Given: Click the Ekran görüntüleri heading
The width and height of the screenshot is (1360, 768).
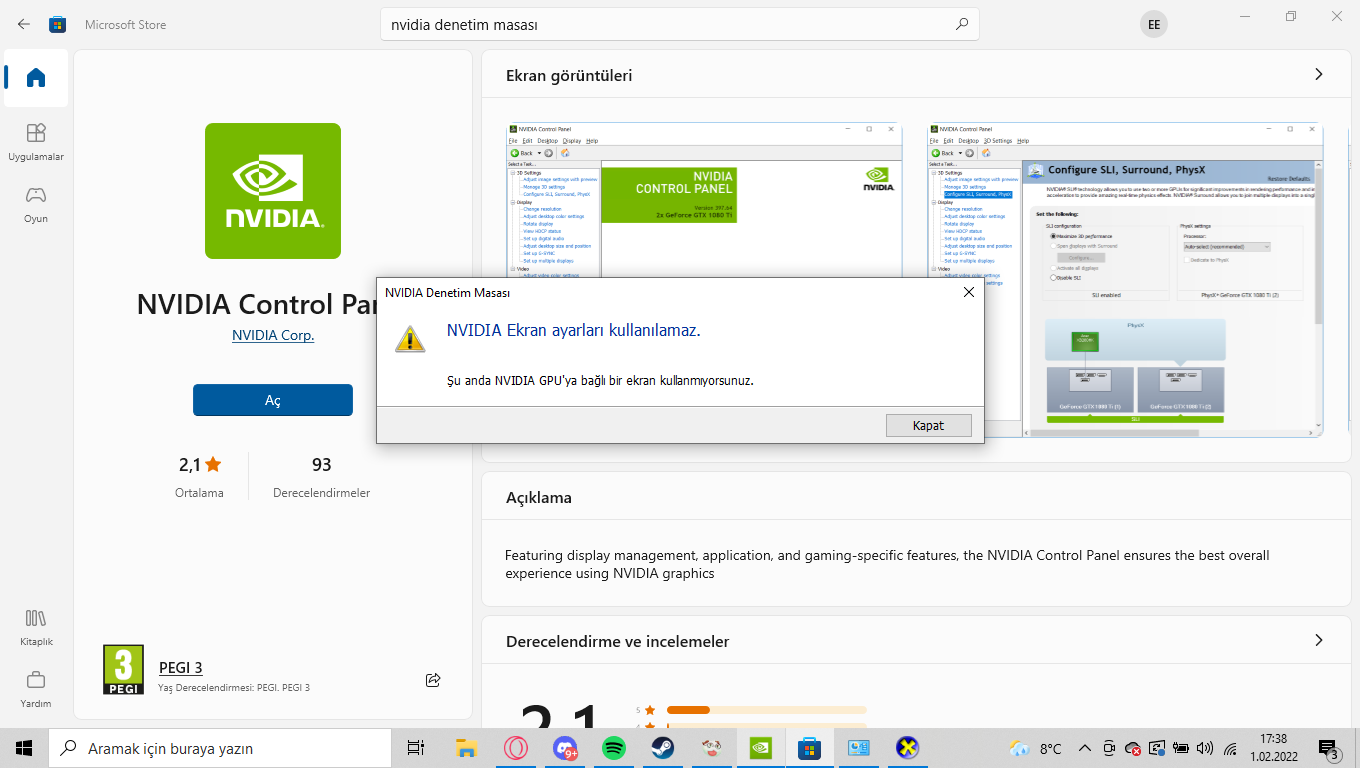Looking at the screenshot, I should 569,76.
